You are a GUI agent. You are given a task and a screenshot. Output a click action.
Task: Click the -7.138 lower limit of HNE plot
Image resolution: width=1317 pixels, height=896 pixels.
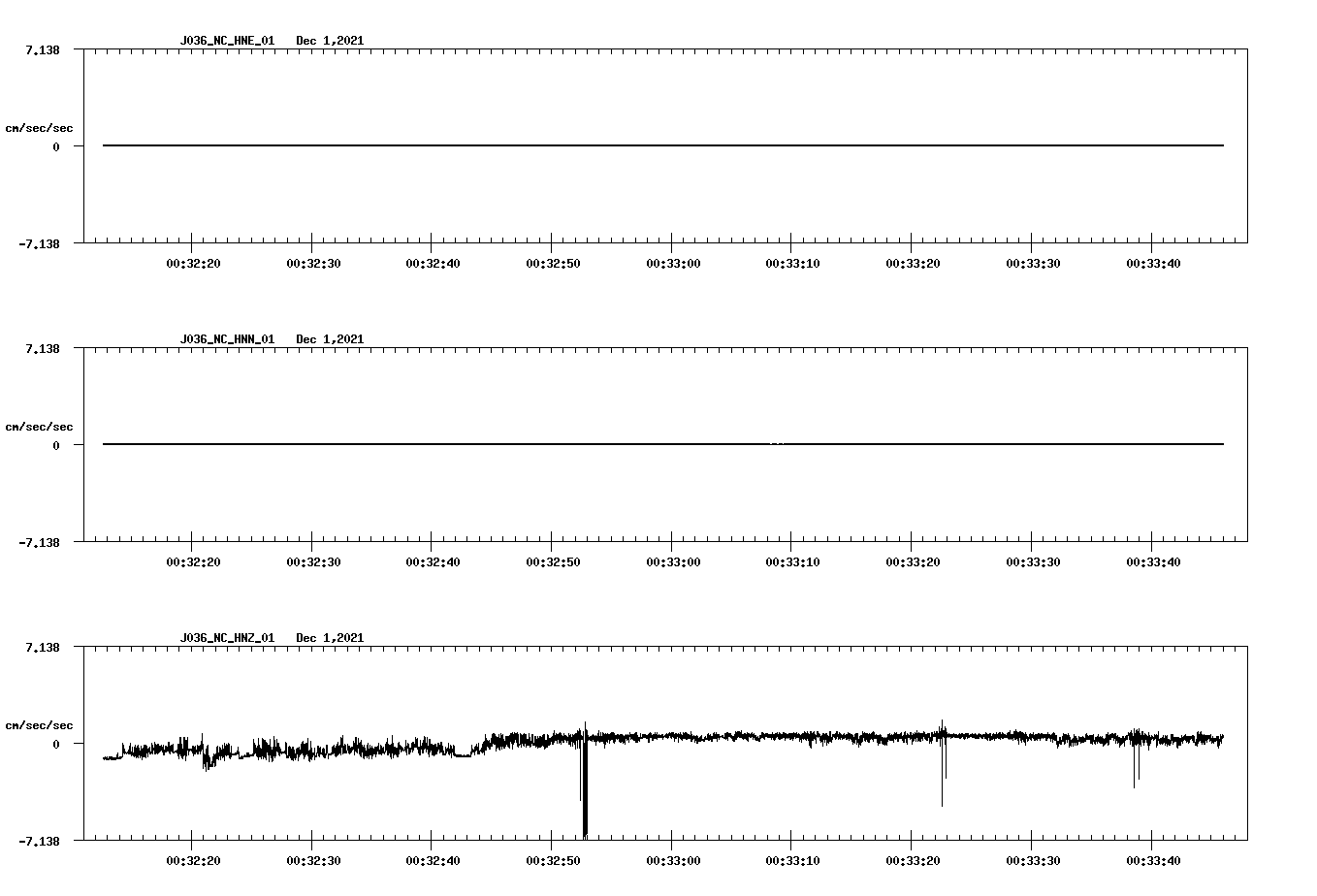coord(40,243)
